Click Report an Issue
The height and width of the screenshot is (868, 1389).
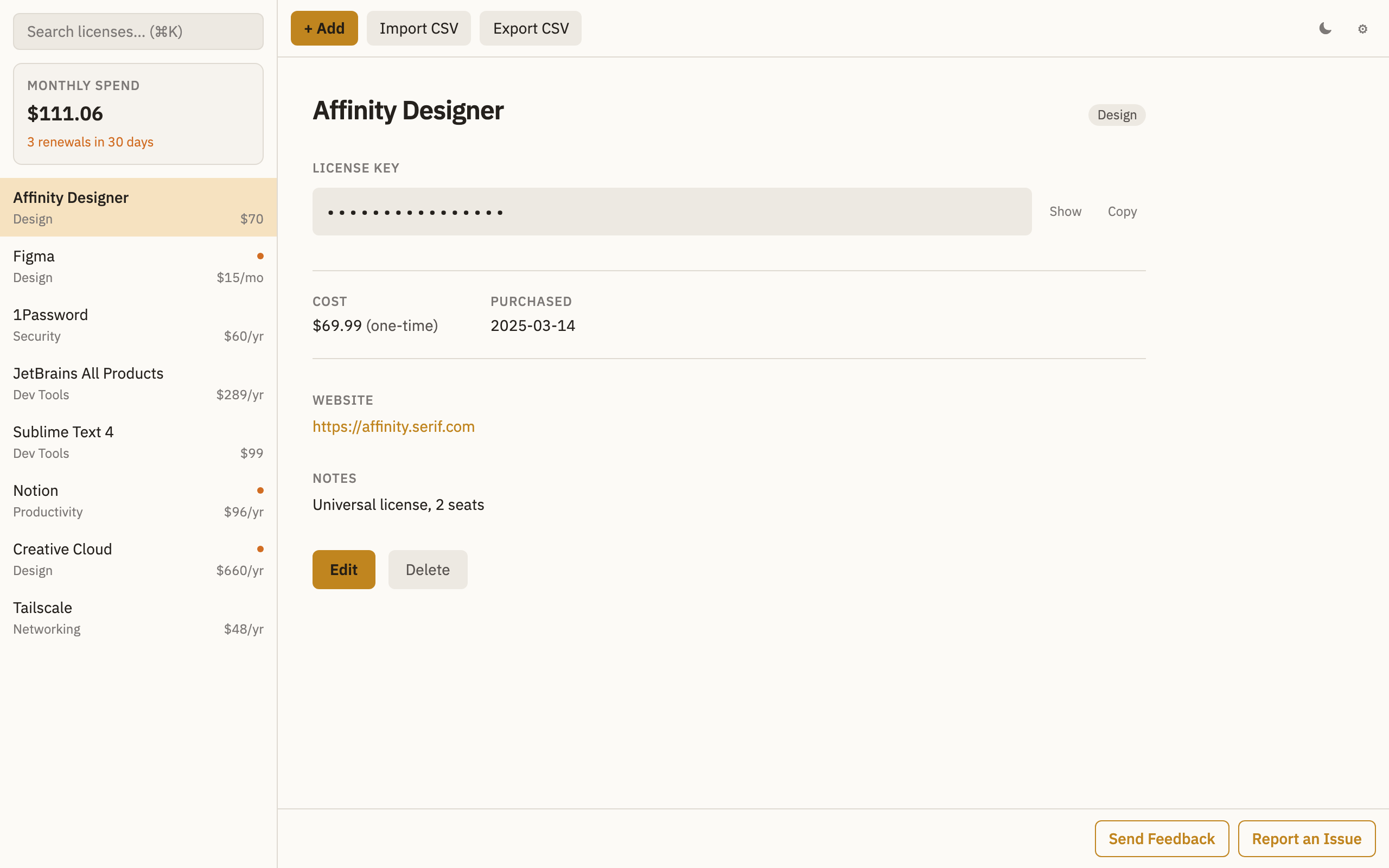coord(1307,839)
